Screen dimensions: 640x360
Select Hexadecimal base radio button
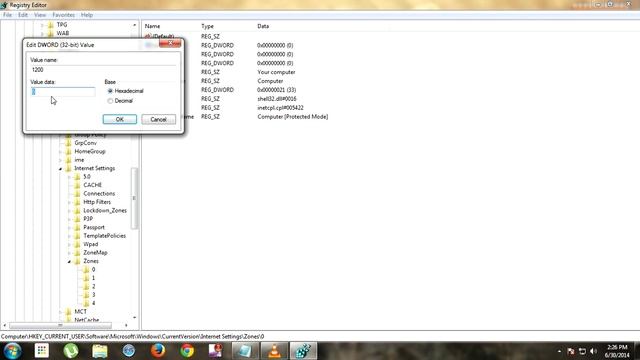110,91
